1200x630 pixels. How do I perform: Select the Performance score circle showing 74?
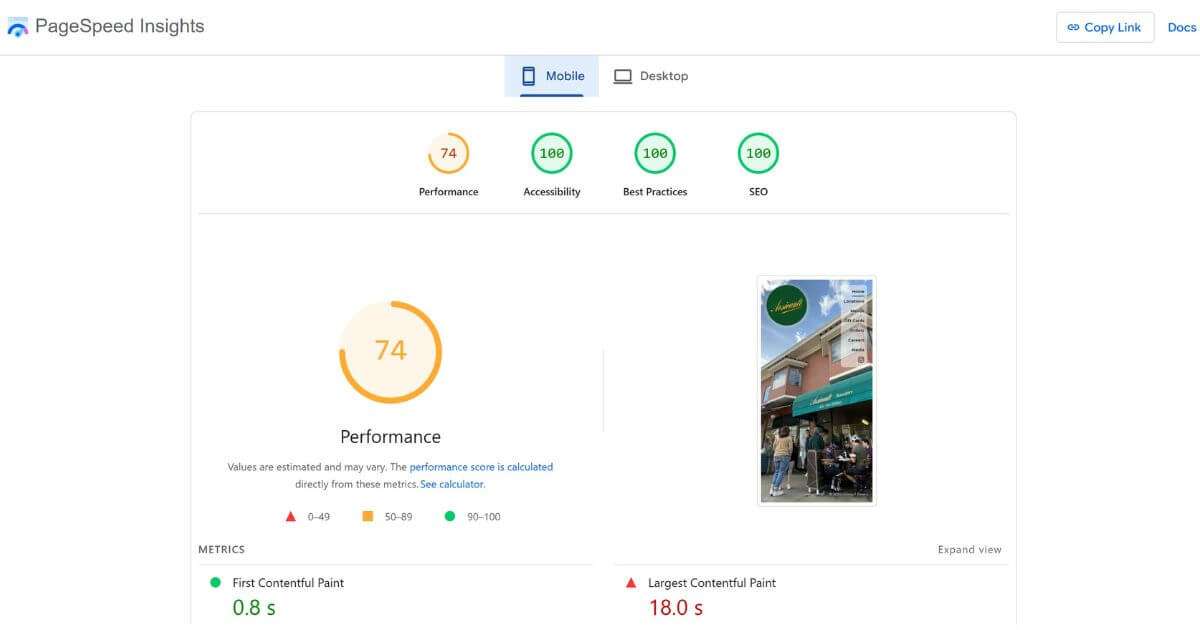tap(448, 153)
